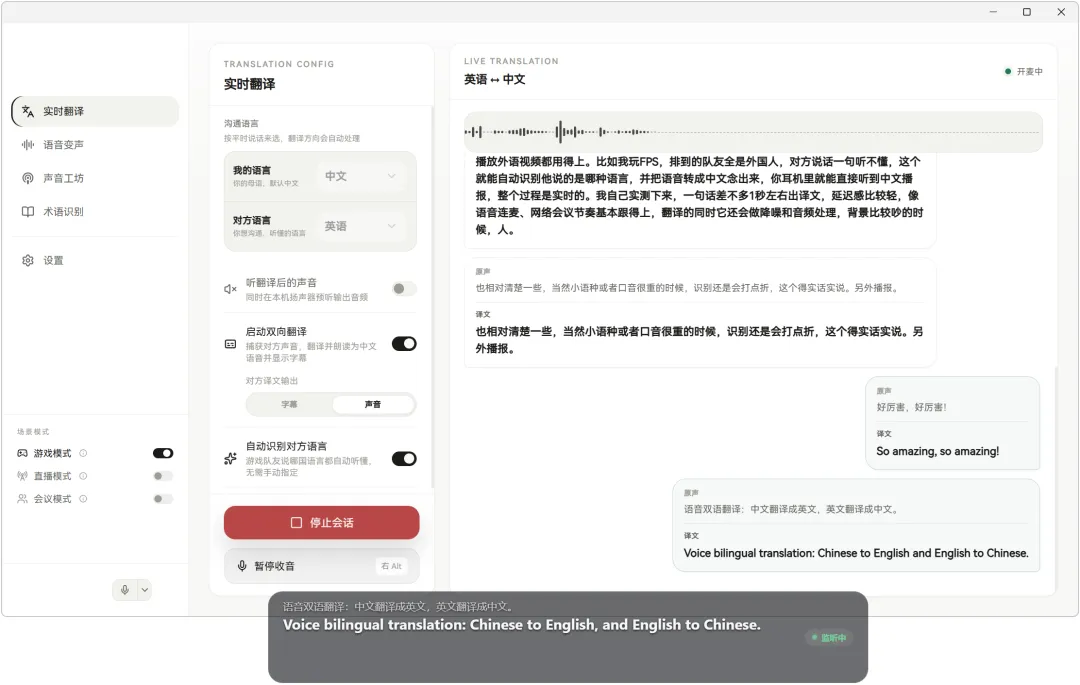Click the 好厉害，好厉害！ original text
The image size is (1080, 685).
coord(911,408)
